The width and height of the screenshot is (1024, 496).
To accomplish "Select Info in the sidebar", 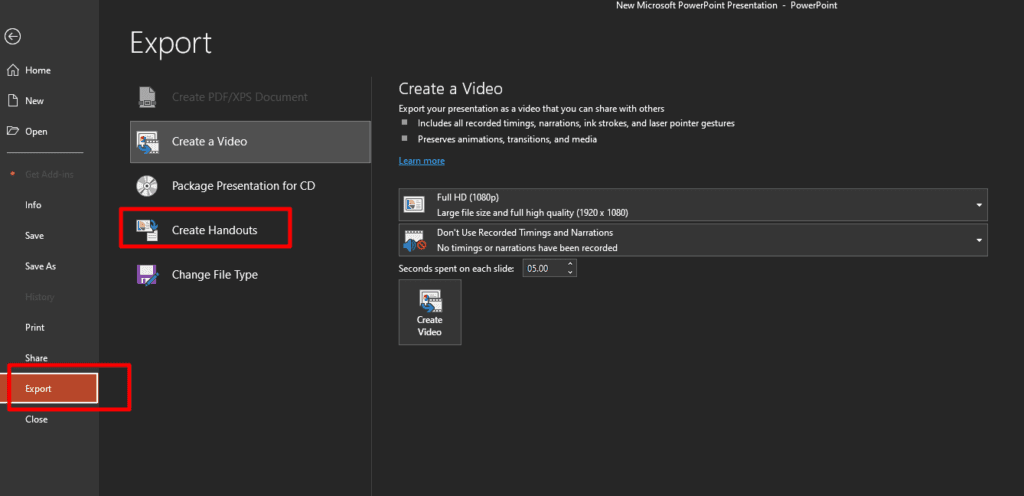I will [33, 204].
